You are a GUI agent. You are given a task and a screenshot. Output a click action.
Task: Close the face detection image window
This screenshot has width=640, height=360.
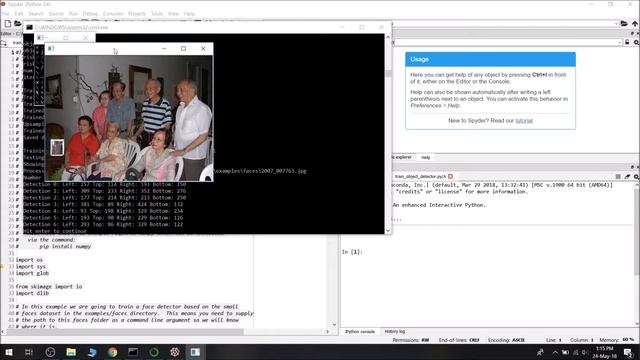coord(203,49)
